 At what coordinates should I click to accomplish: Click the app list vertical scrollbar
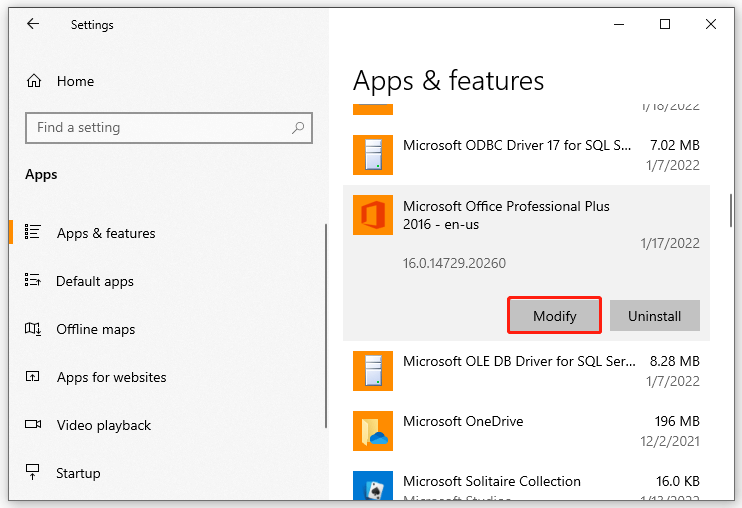tap(731, 210)
